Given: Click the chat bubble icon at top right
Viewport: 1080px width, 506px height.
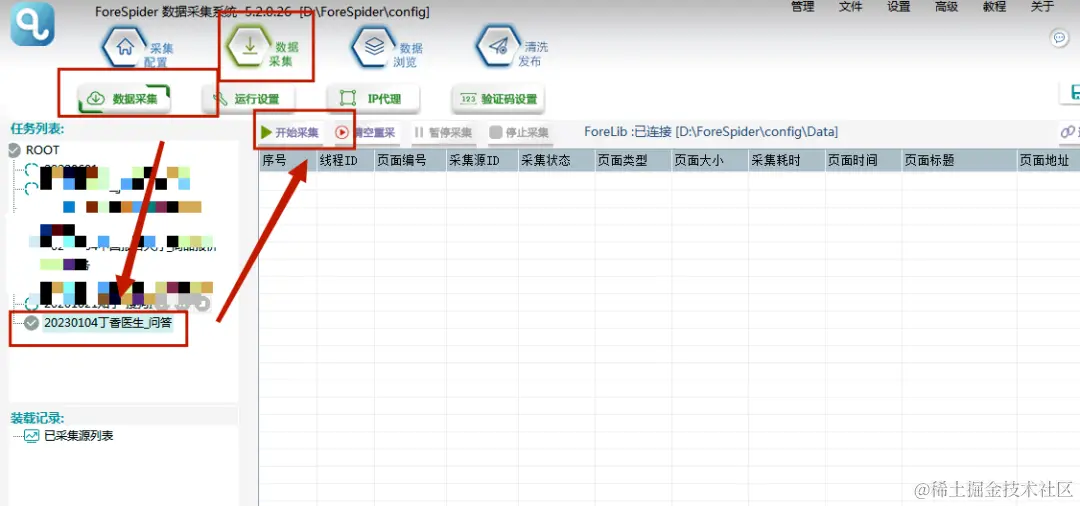Looking at the screenshot, I should point(1060,39).
